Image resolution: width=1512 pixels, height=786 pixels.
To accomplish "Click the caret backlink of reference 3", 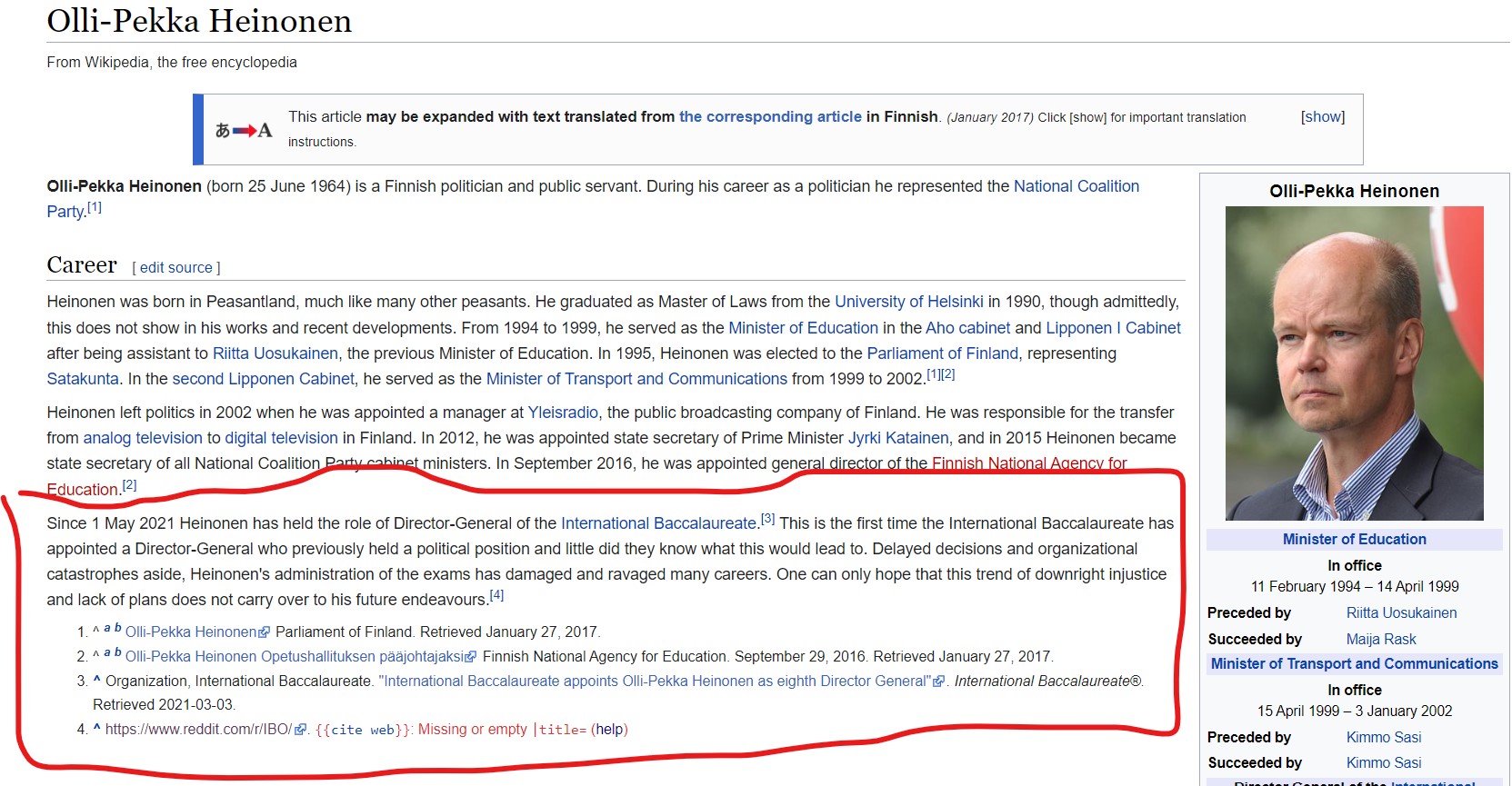I will click(96, 680).
